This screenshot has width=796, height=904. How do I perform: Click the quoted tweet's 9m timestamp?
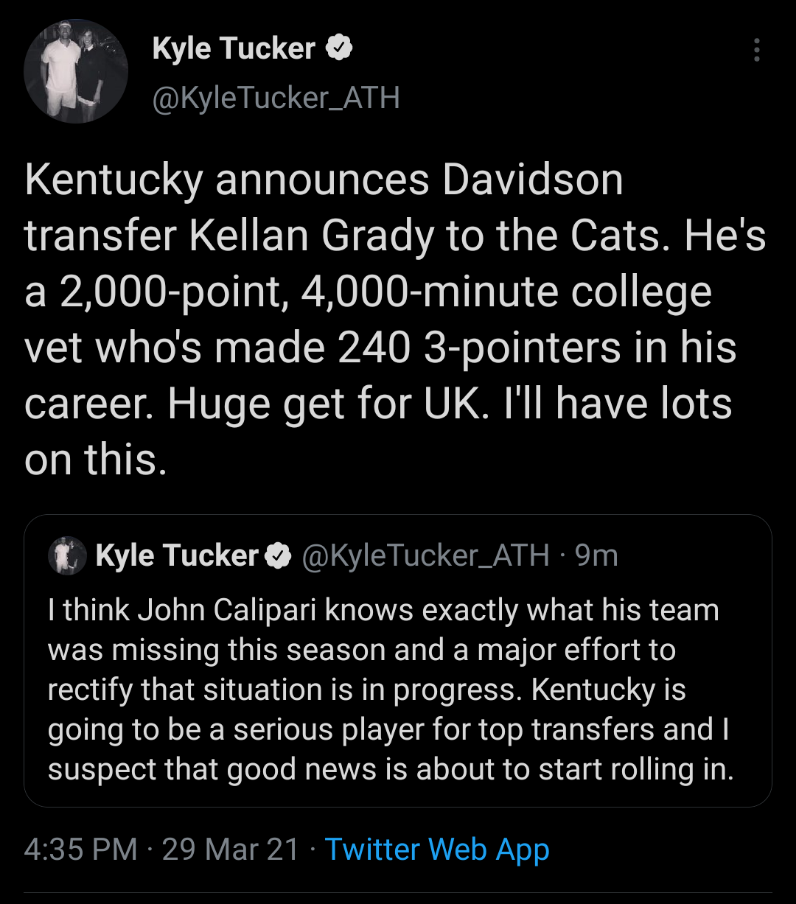pos(596,556)
